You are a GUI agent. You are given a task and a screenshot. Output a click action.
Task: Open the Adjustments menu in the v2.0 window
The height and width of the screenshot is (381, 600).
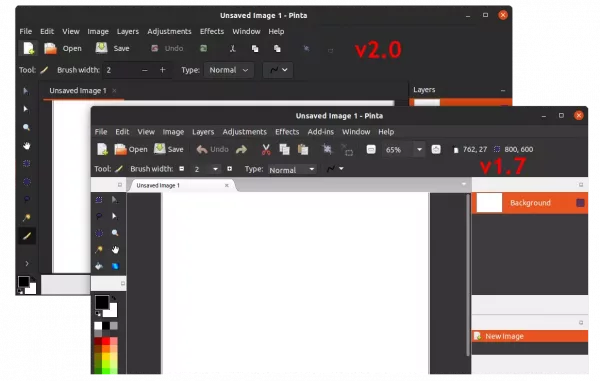169,31
